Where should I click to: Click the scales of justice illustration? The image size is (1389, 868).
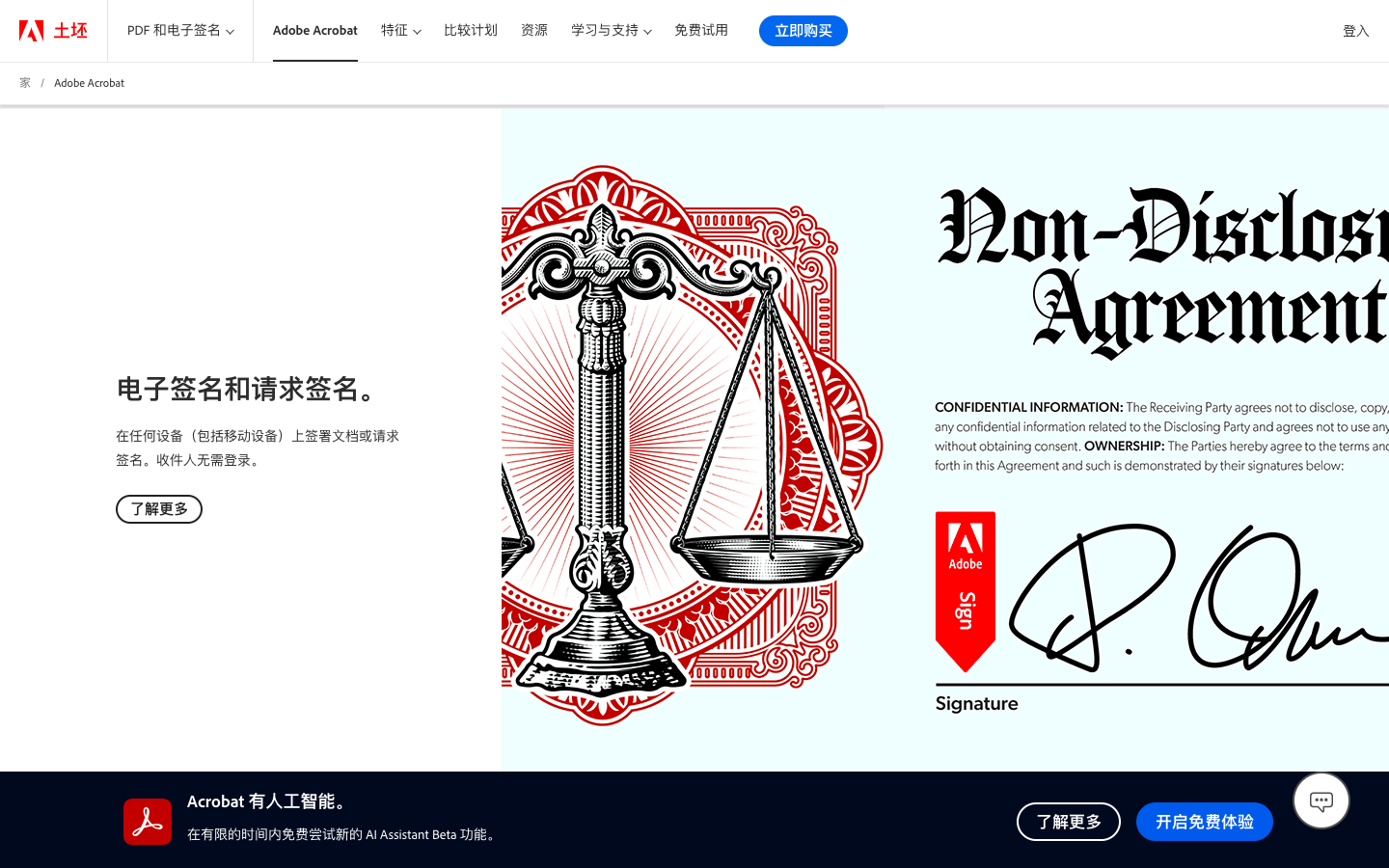click(x=692, y=444)
